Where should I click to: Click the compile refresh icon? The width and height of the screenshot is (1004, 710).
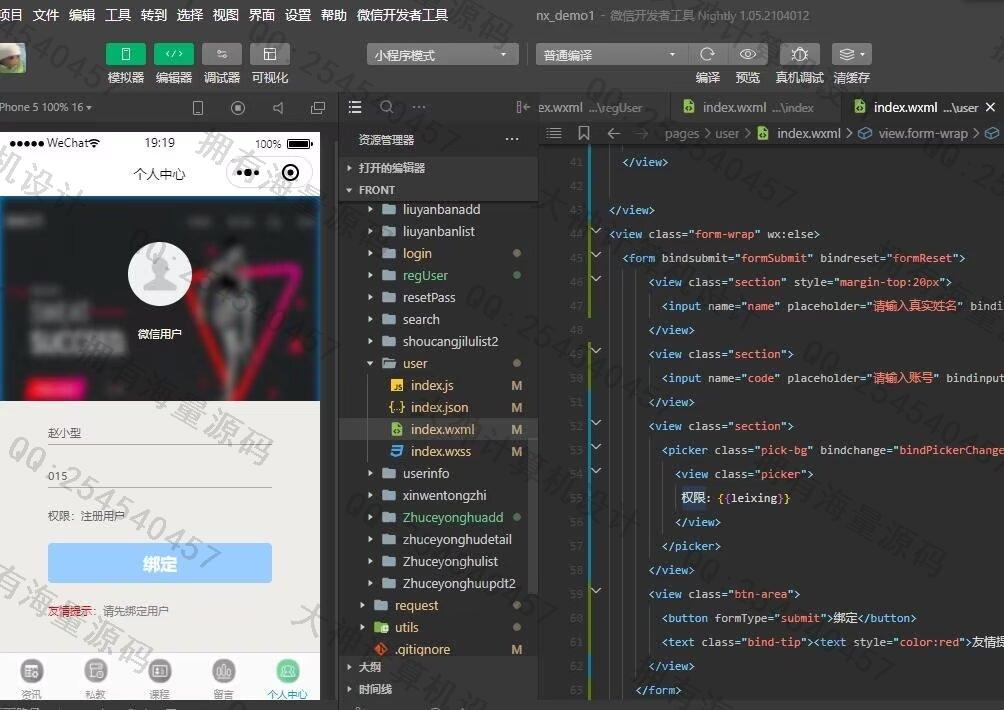(x=708, y=54)
